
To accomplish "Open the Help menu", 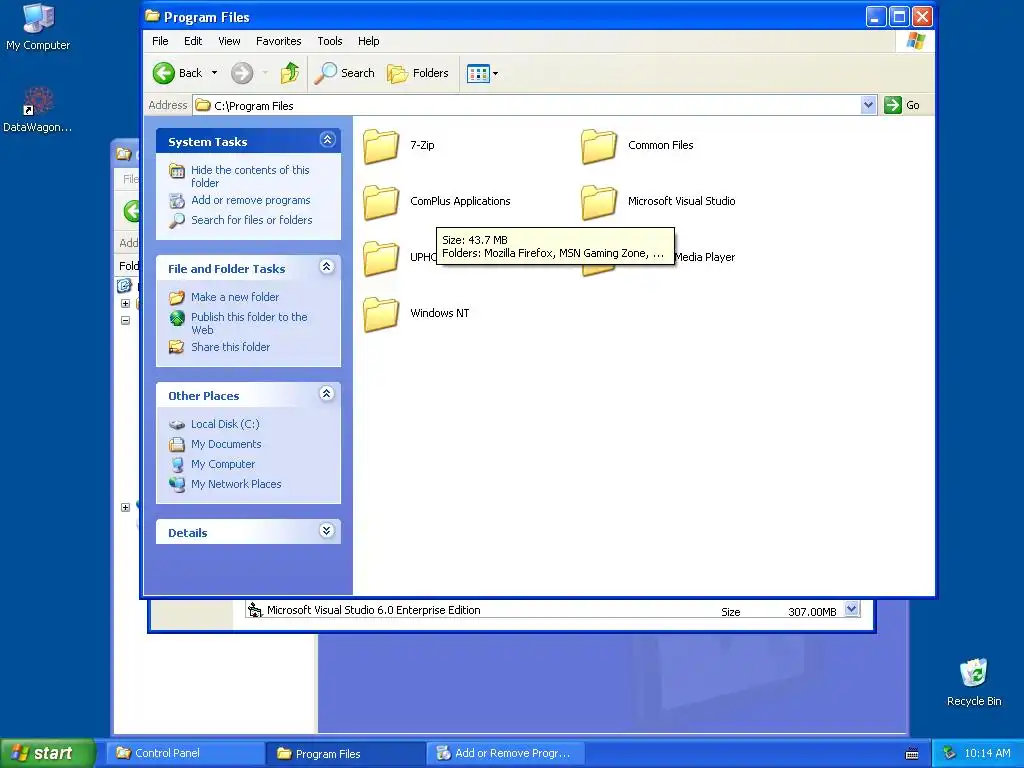I will pyautogui.click(x=368, y=41).
